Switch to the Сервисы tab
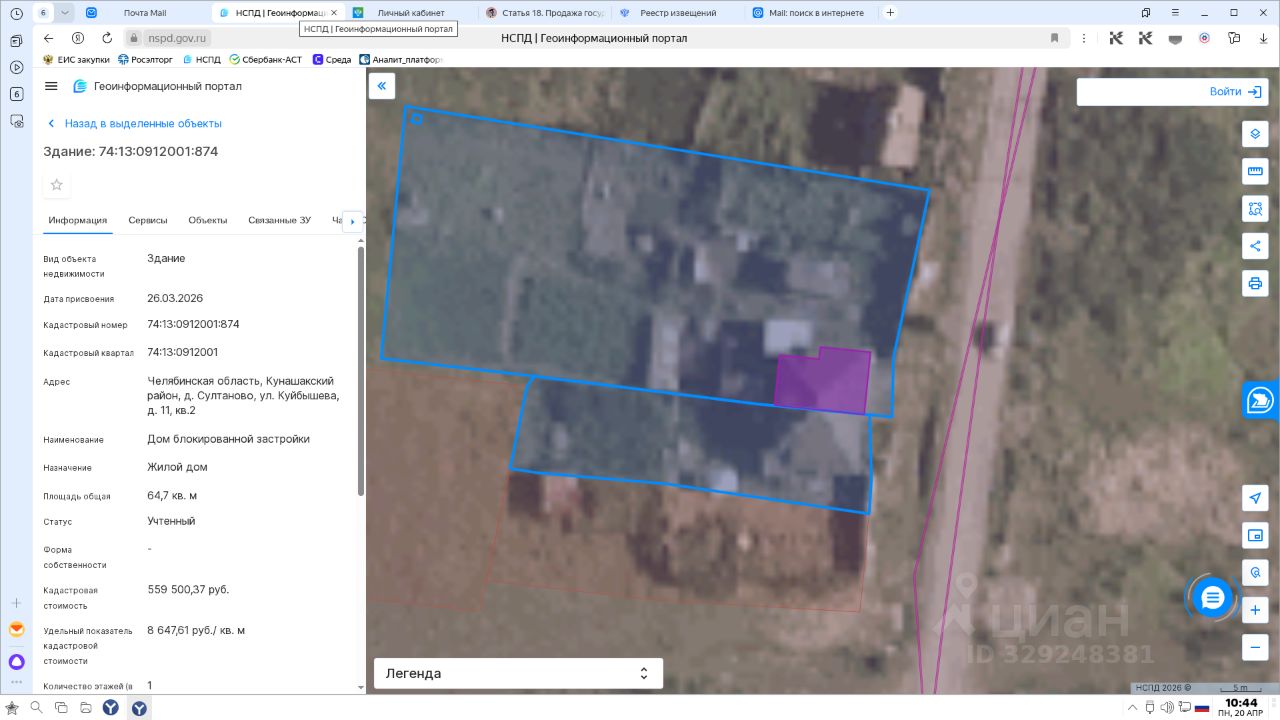This screenshot has width=1280, height=720. coord(148,220)
